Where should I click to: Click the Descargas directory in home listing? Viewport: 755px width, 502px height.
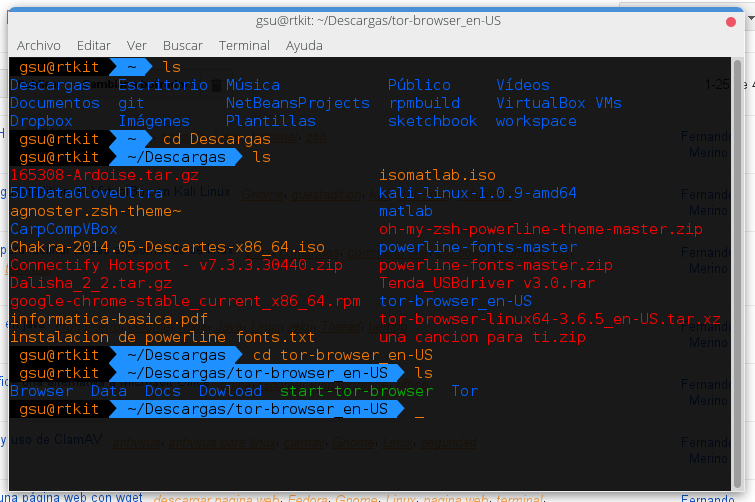(x=51, y=85)
